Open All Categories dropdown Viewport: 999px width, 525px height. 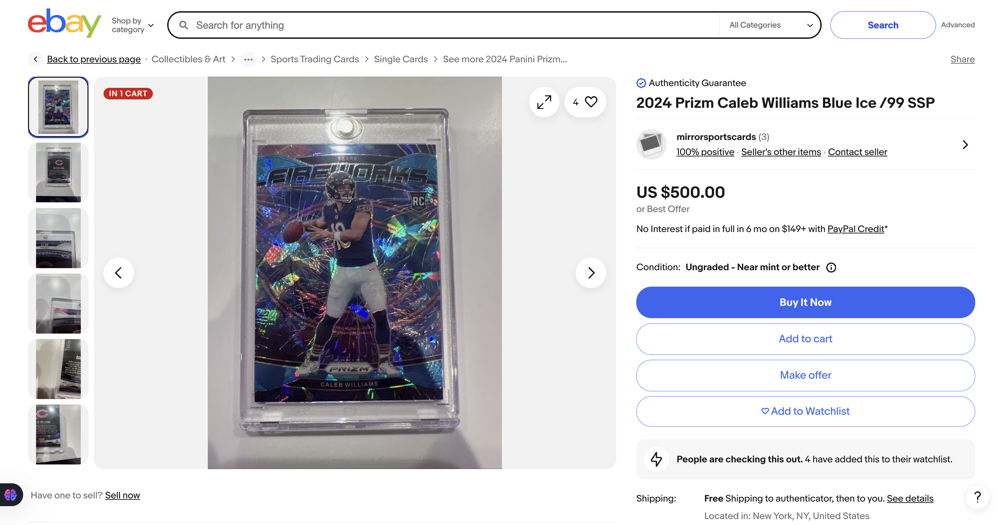coord(771,25)
